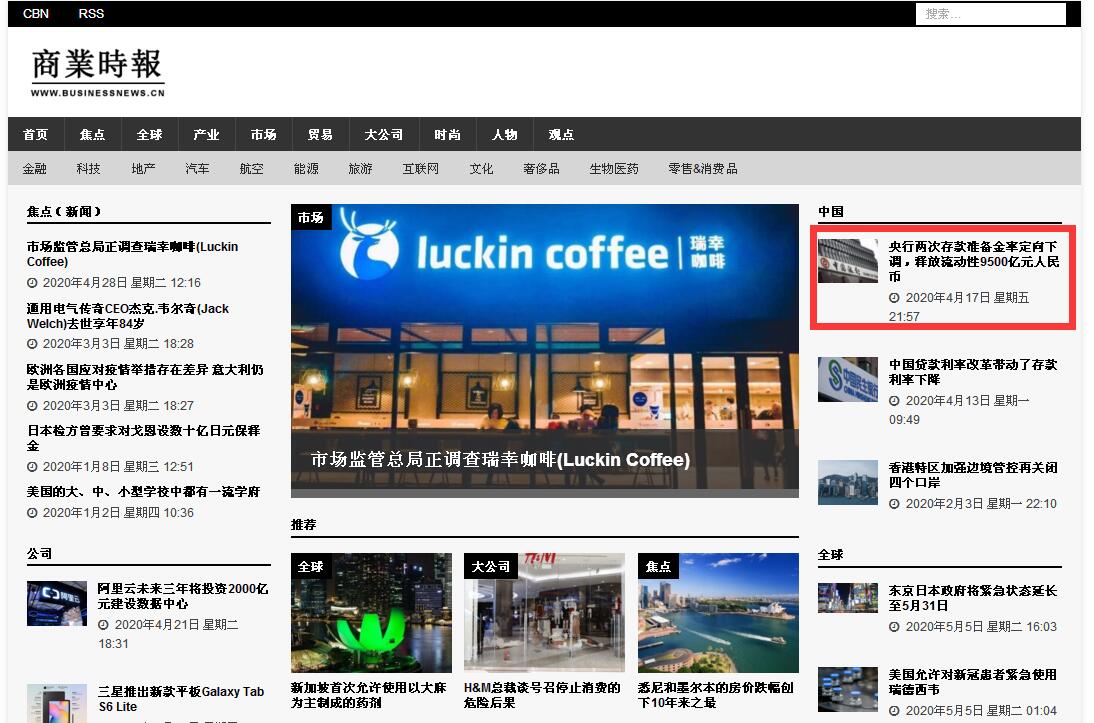The image size is (1094, 723).
Task: Open headline 央行两次存款准备金率定向下调
Action: (x=974, y=261)
